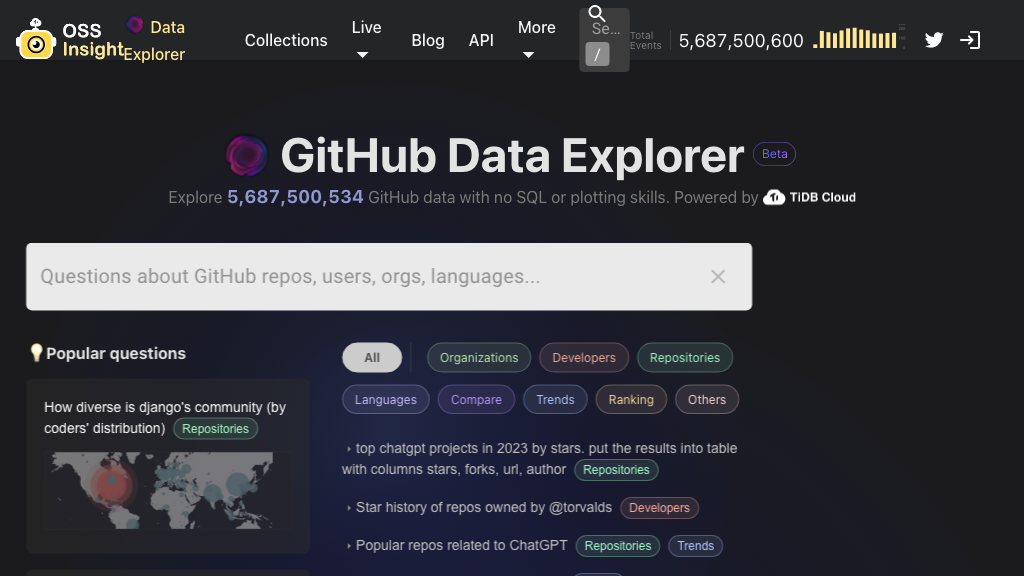The image size is (1024, 576).
Task: Open the Collections menu item
Action: (x=286, y=40)
